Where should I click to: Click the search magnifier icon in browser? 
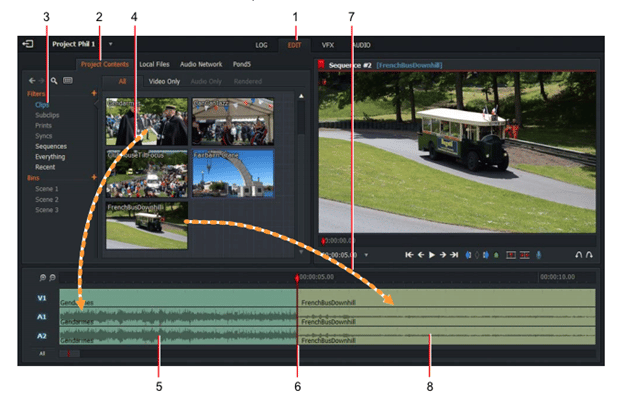pyautogui.click(x=53, y=80)
